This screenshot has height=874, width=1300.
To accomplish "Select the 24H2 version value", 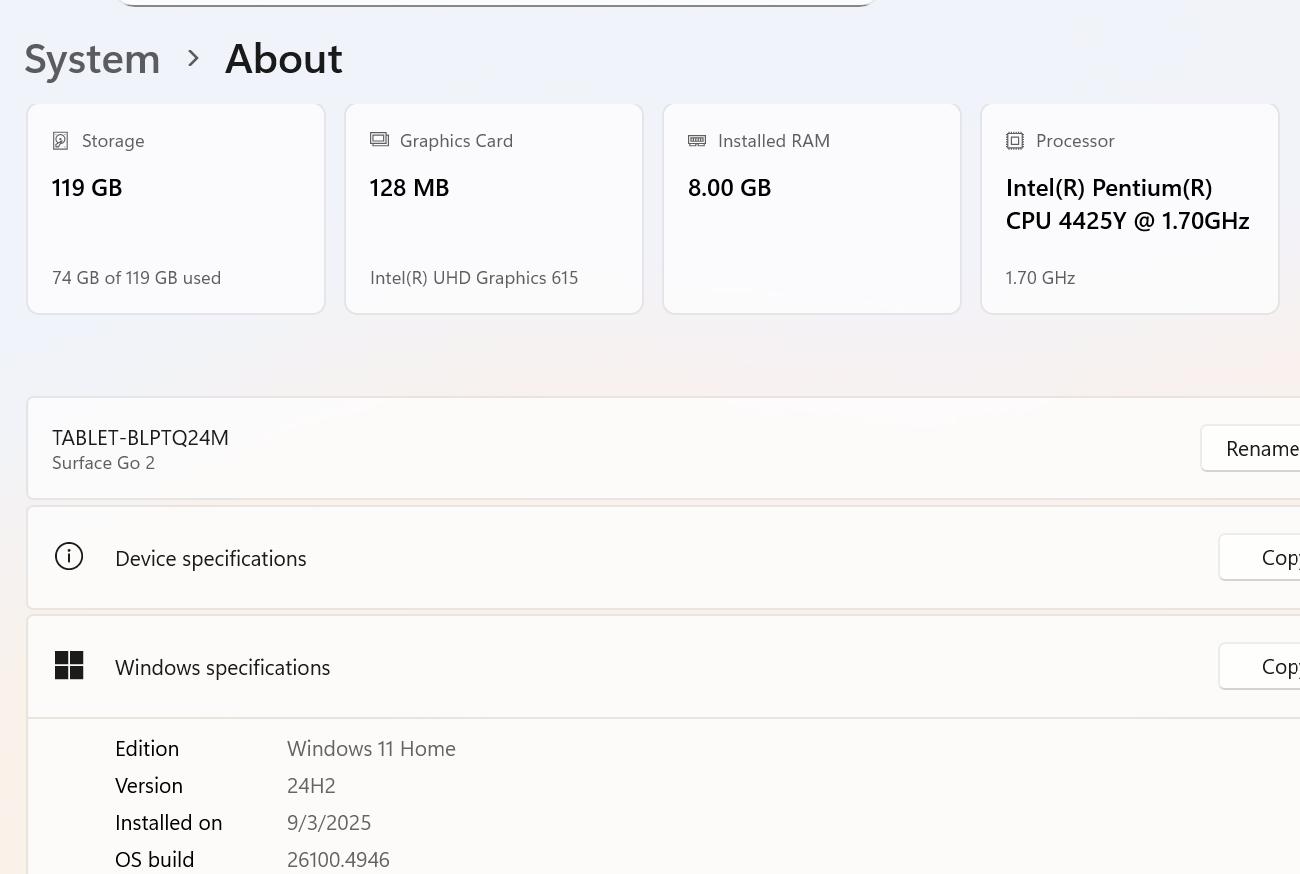I will point(311,786).
